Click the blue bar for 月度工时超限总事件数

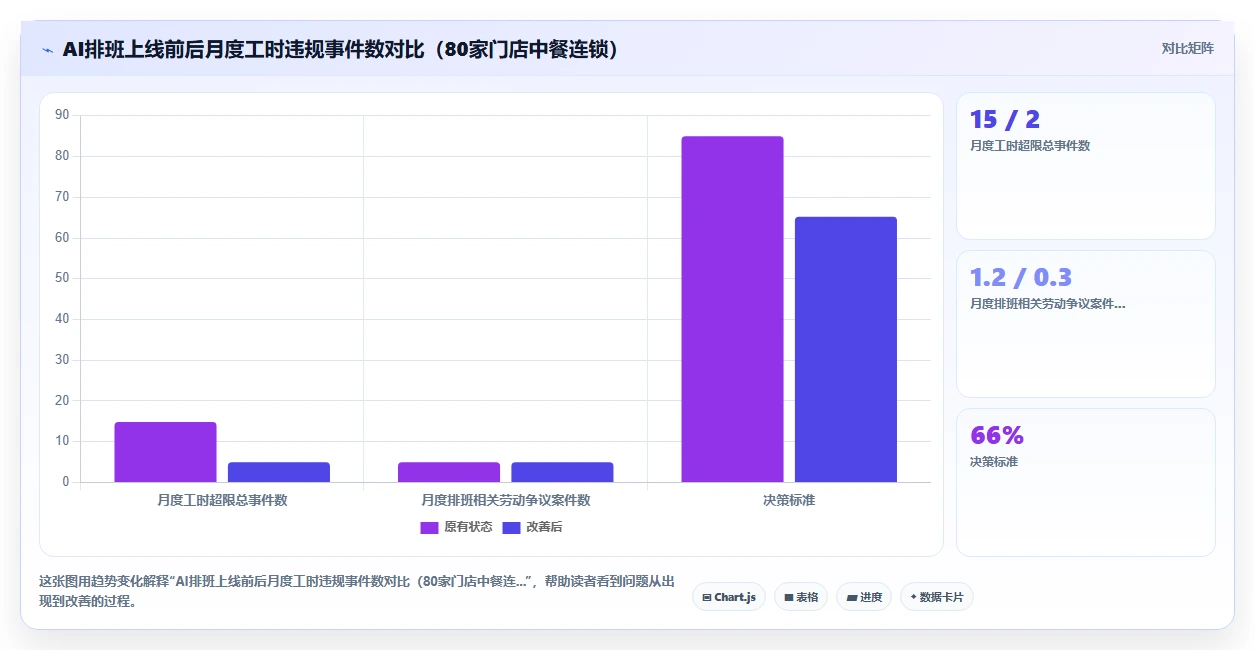click(279, 472)
